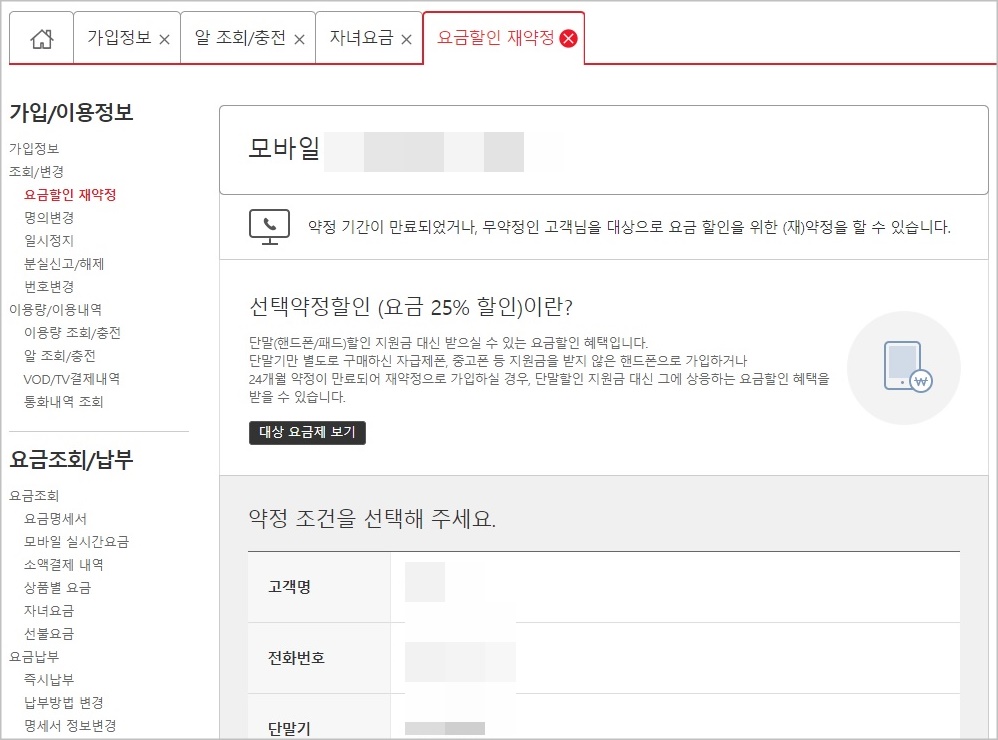The height and width of the screenshot is (740, 998).
Task: Open 통화내역 조회 sidebar link
Action: tap(64, 401)
